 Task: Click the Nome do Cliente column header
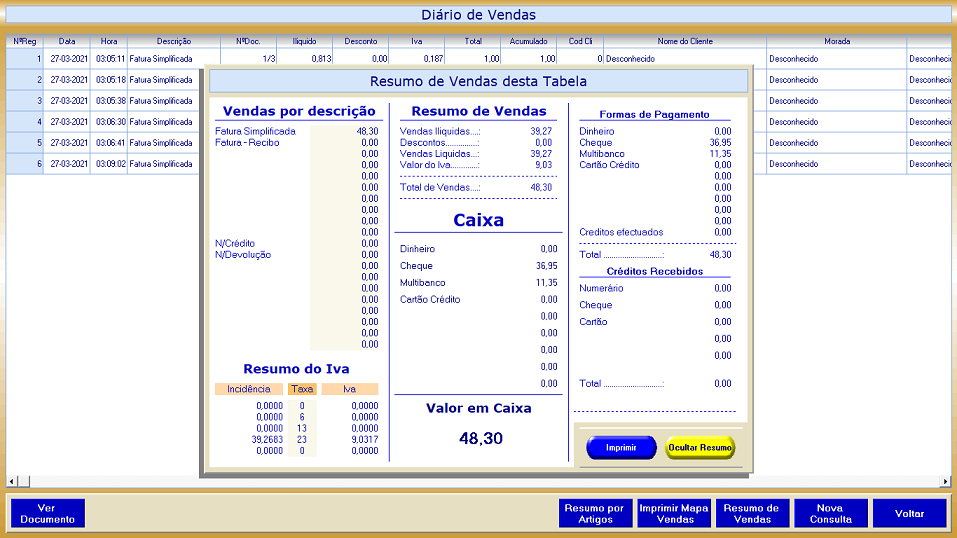click(x=684, y=42)
